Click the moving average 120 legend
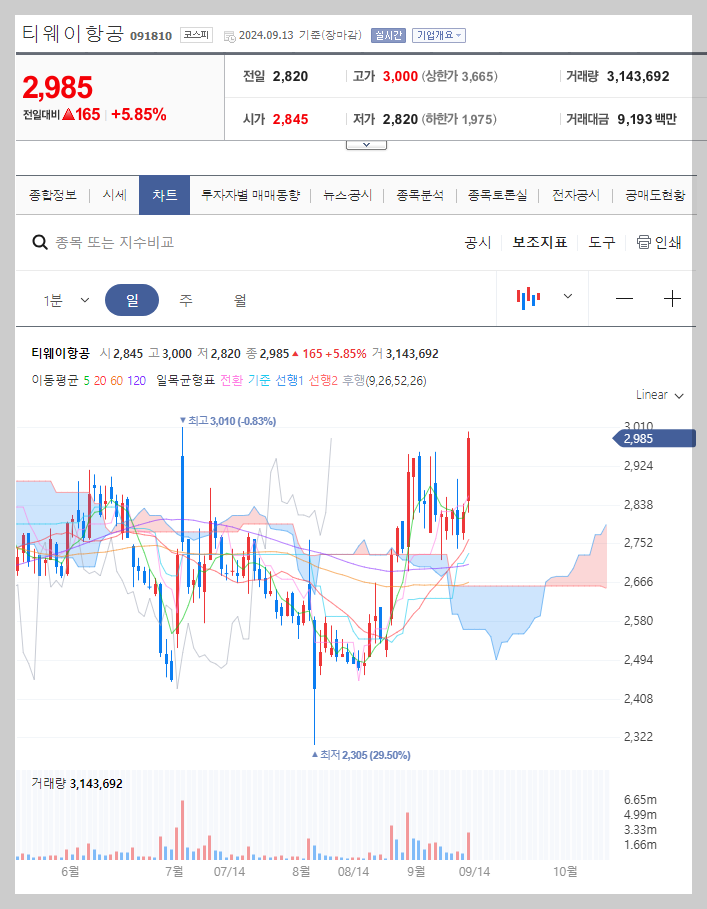The height and width of the screenshot is (909, 707). pos(136,381)
